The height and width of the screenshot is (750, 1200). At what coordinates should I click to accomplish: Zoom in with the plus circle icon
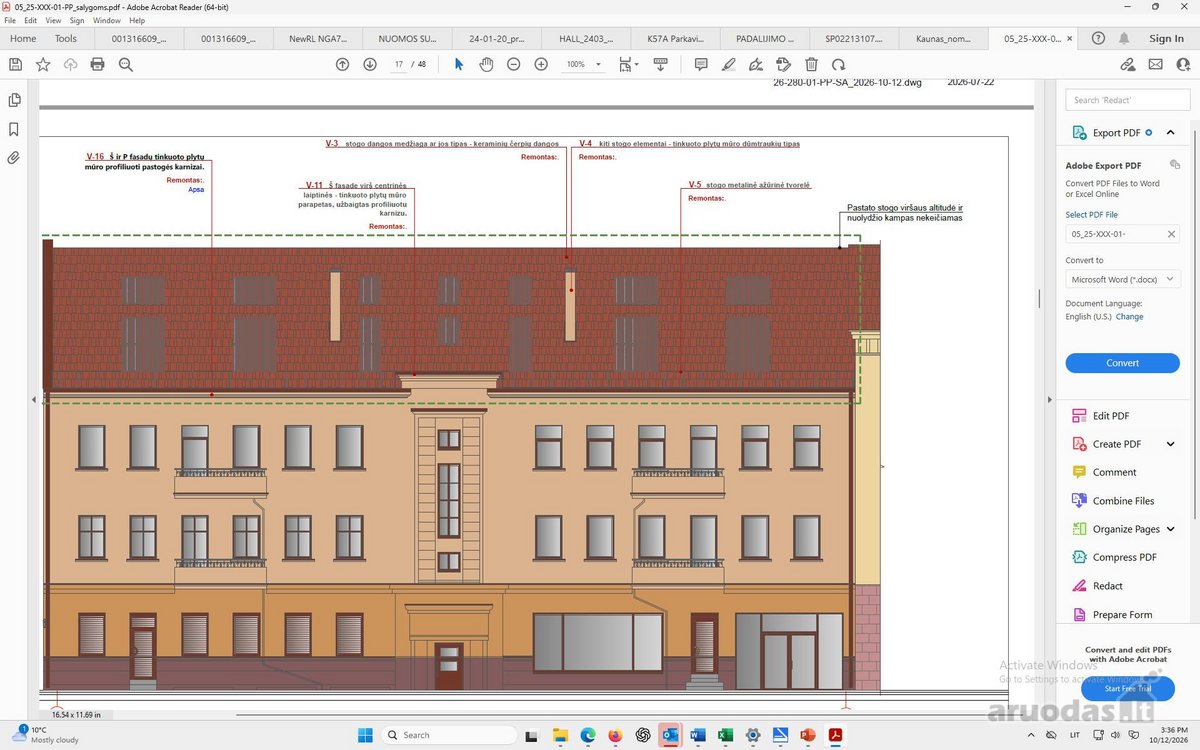[x=541, y=64]
